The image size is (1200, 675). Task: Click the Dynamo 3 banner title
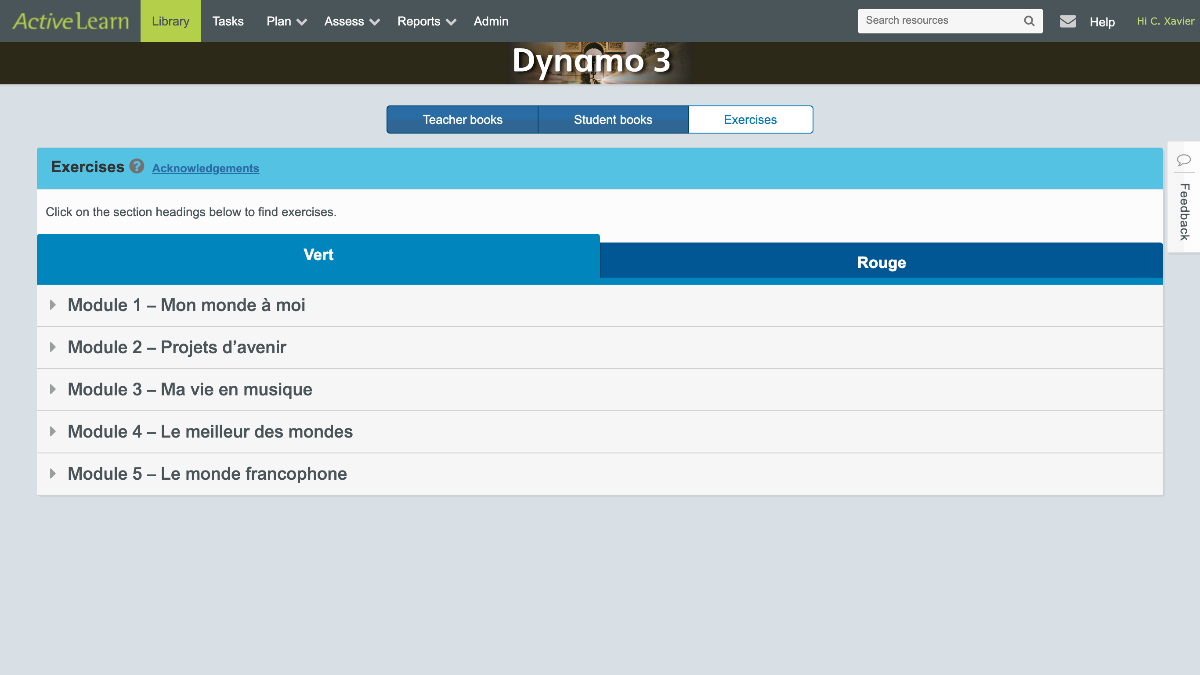click(591, 61)
